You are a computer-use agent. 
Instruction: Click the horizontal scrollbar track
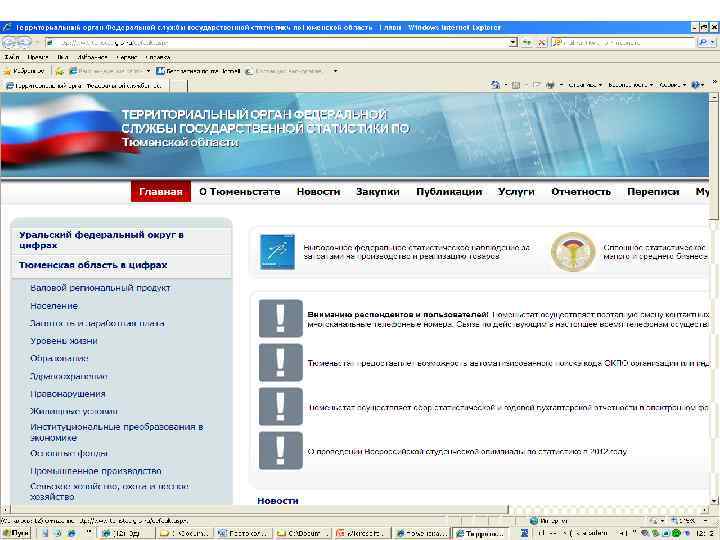pyautogui.click(x=605, y=509)
